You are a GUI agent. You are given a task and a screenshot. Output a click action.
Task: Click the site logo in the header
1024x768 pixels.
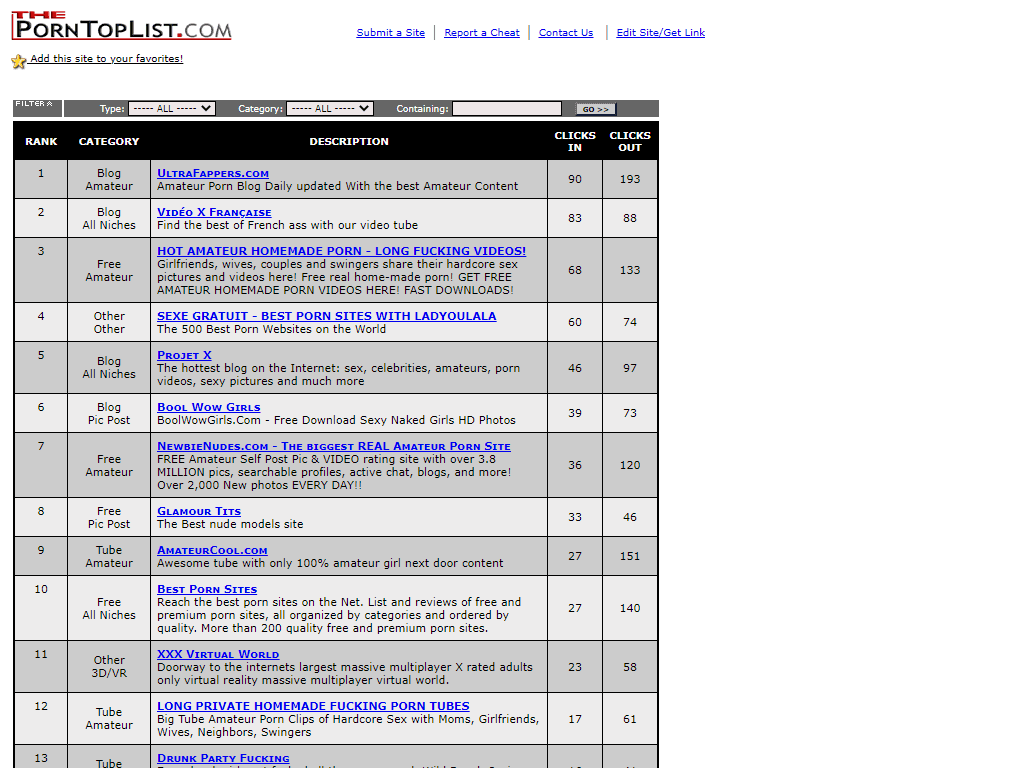pos(121,26)
